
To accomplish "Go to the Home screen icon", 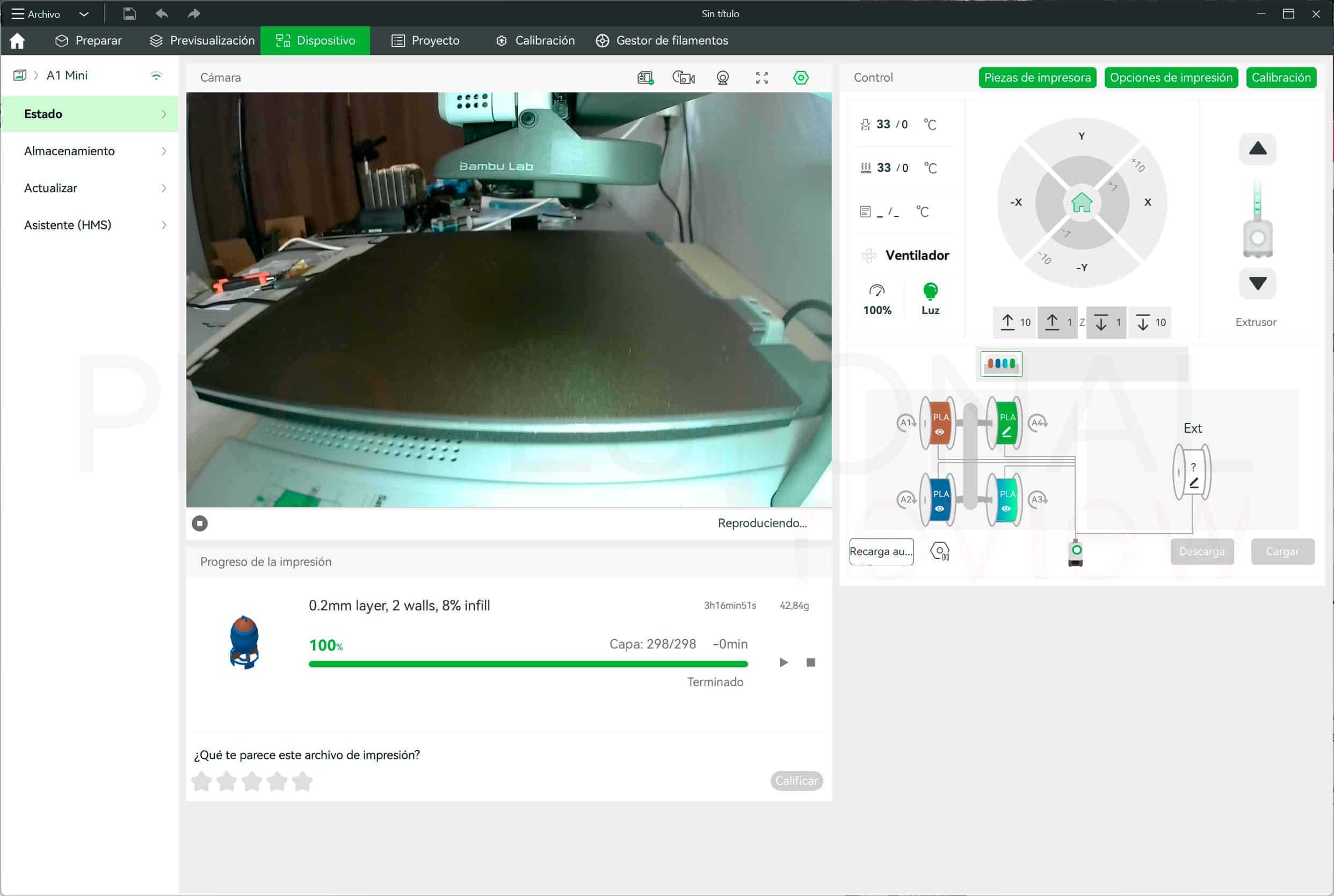I will coord(17,41).
